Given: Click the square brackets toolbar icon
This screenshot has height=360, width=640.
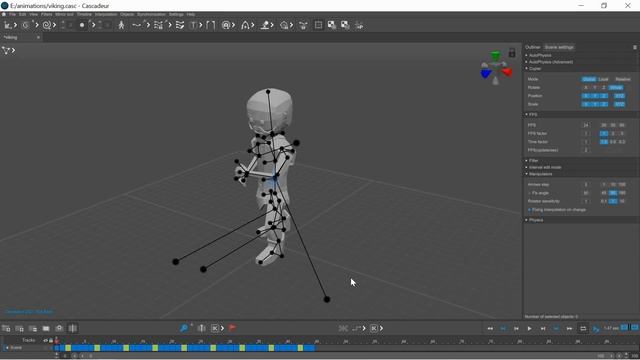Looking at the screenshot, I should click(210, 25).
